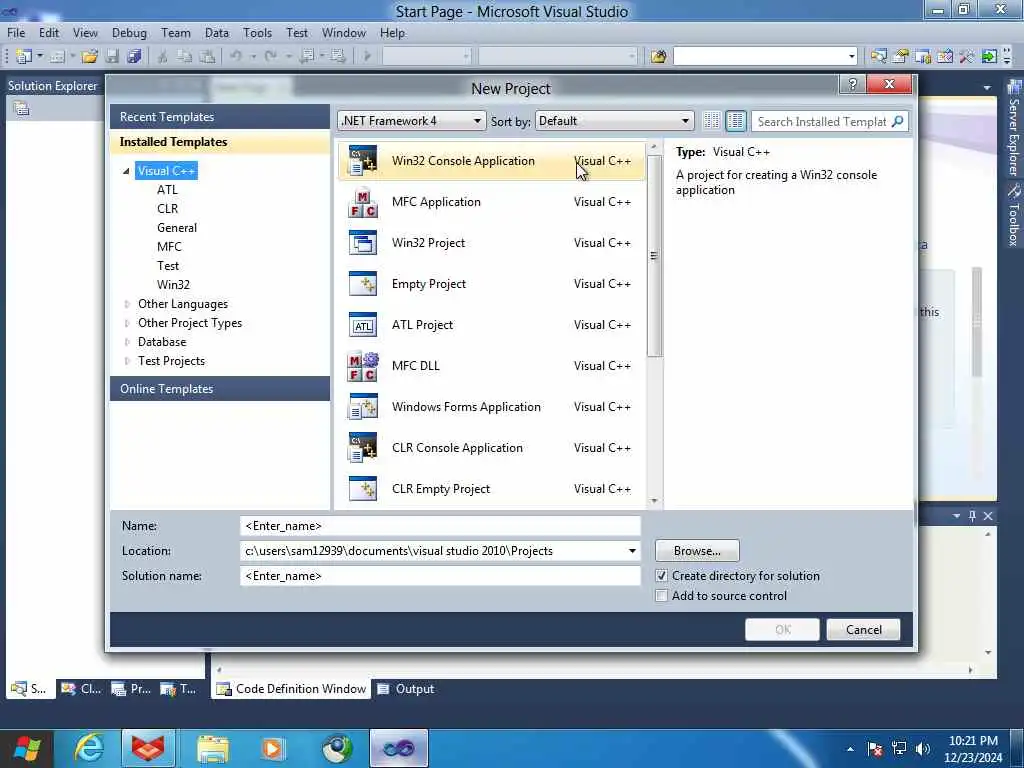Select the CLR Console Application template icon
Image resolution: width=1024 pixels, height=768 pixels.
point(362,448)
